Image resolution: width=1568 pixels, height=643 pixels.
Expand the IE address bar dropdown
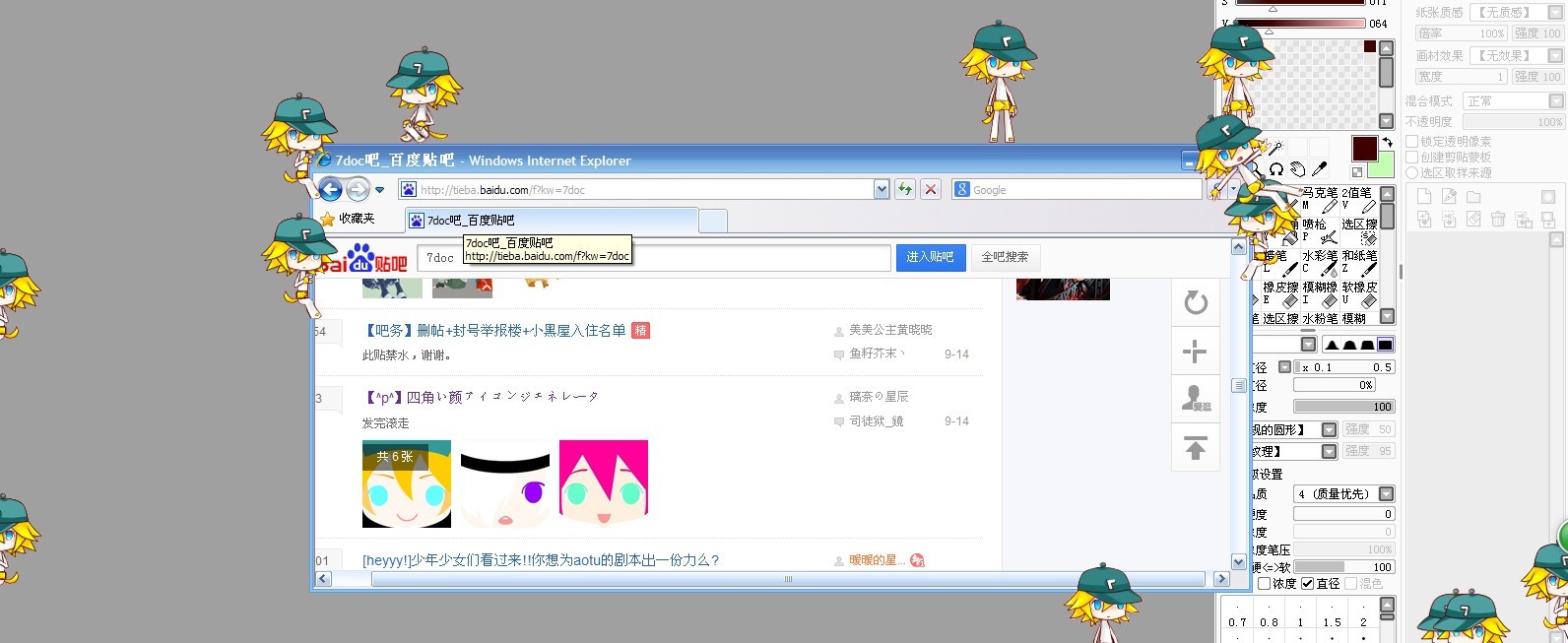(x=882, y=189)
